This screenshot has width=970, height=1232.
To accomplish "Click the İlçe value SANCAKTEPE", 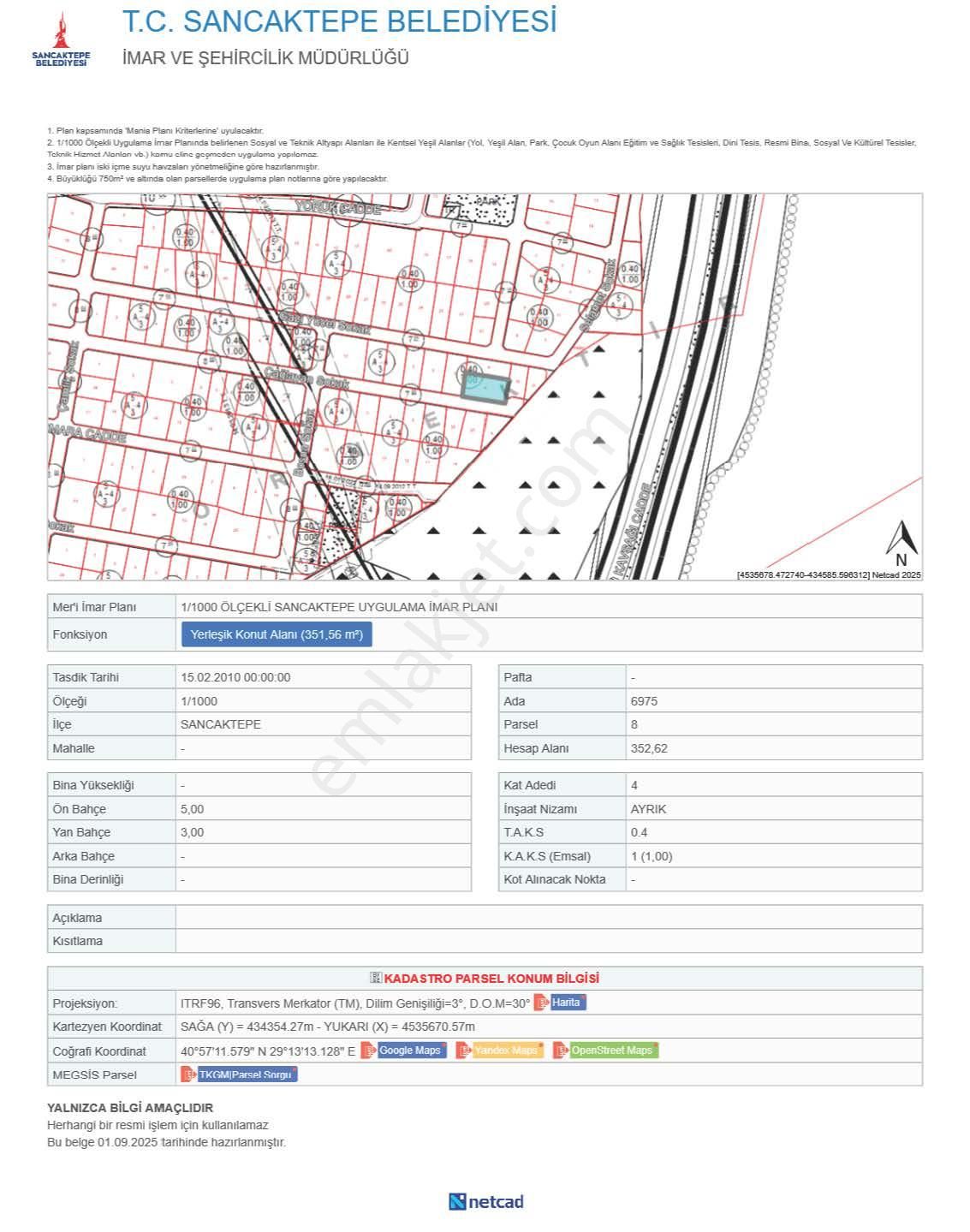I will pos(221,724).
